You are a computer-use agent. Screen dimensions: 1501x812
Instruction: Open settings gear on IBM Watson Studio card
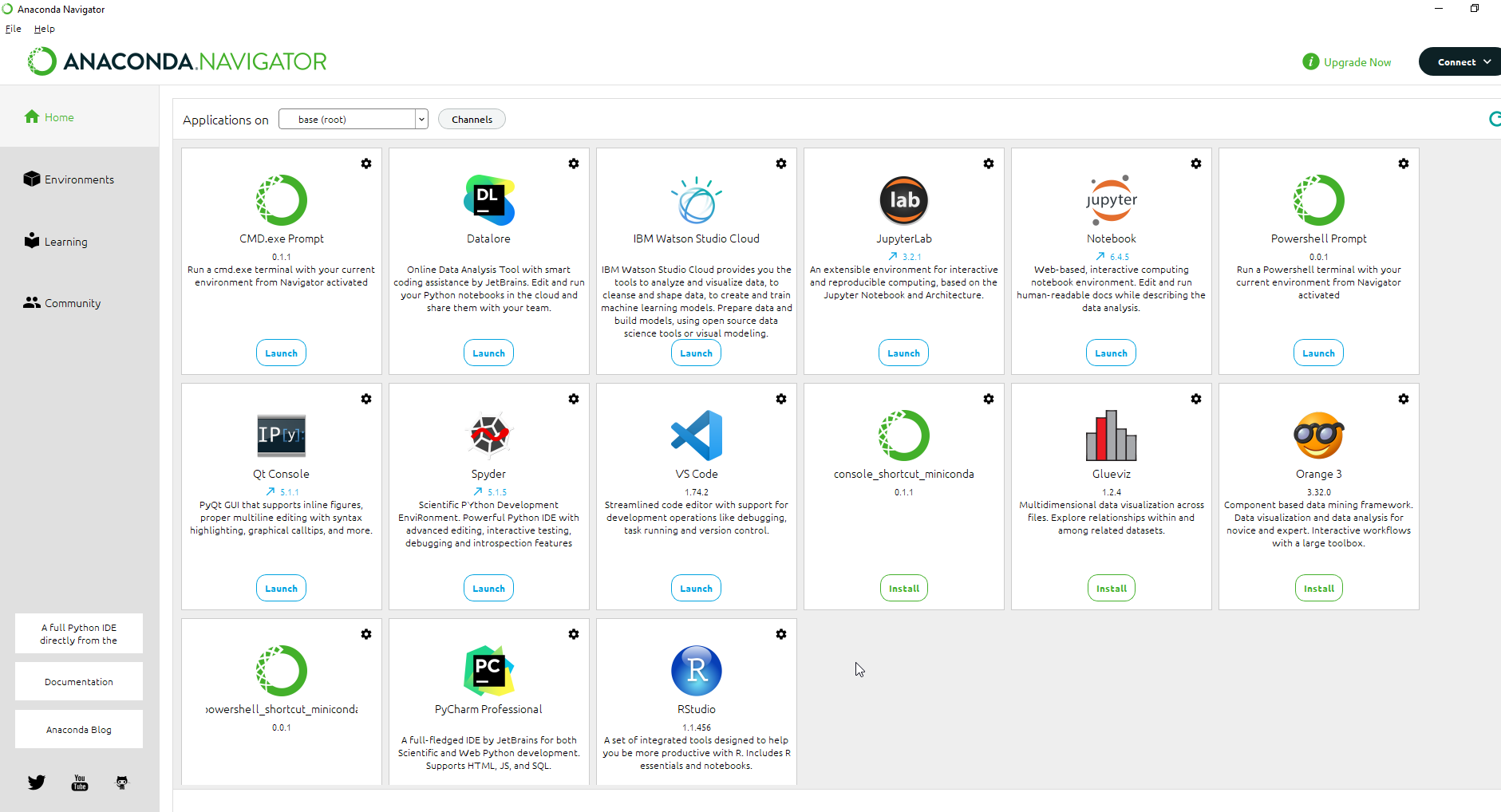click(x=781, y=164)
